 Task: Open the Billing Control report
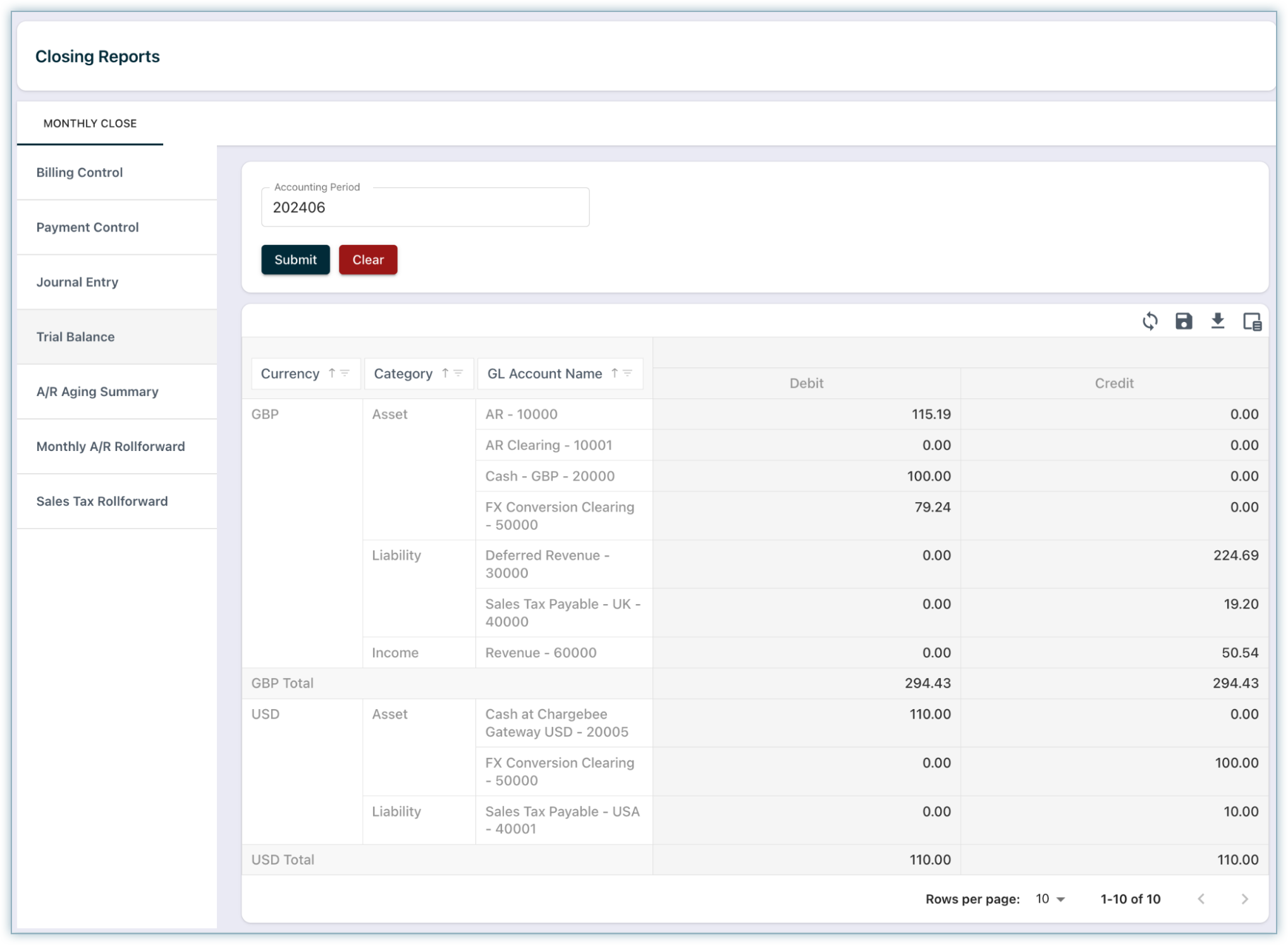pyautogui.click(x=80, y=173)
